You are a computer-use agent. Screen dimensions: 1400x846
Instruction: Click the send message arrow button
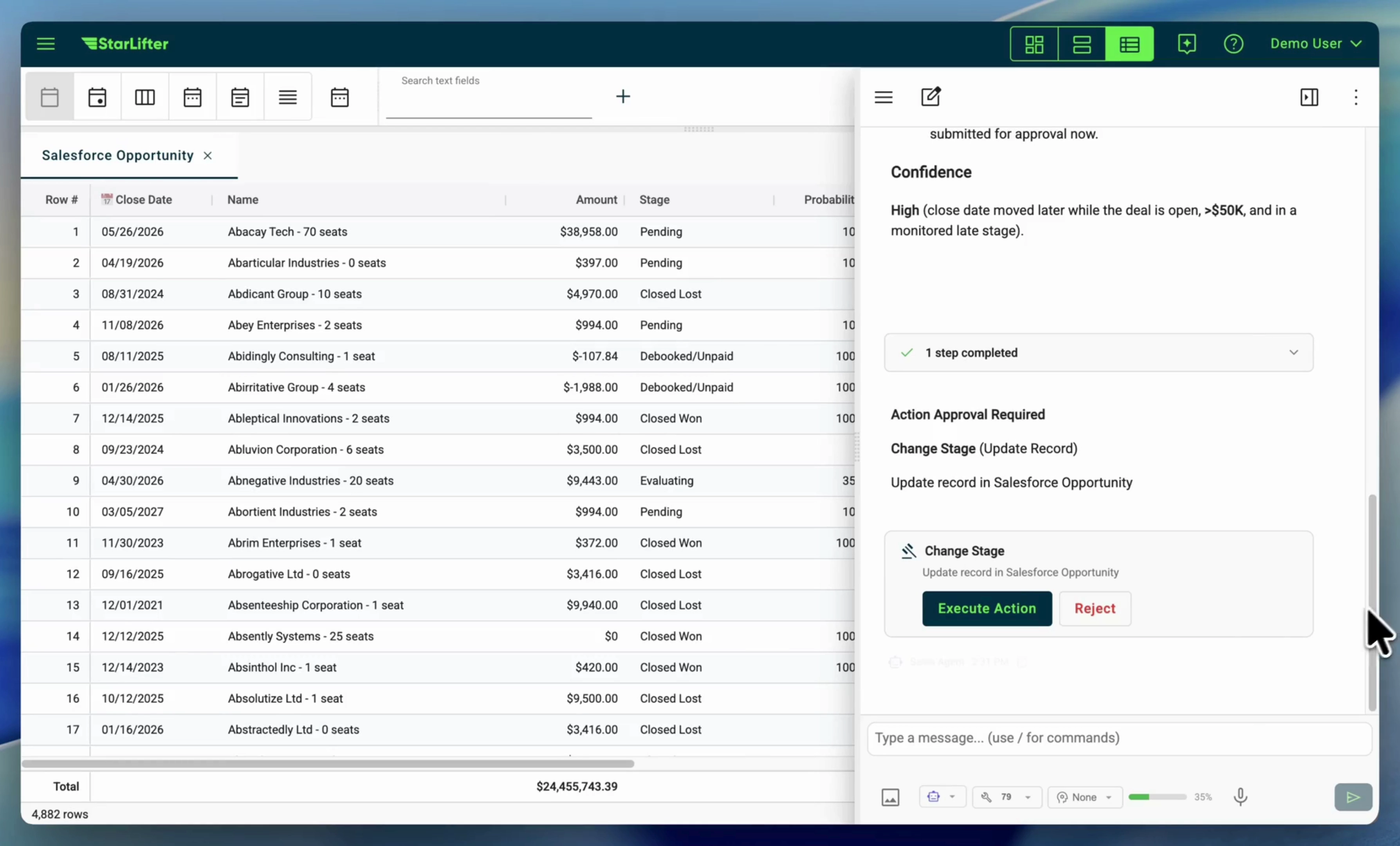click(x=1353, y=797)
